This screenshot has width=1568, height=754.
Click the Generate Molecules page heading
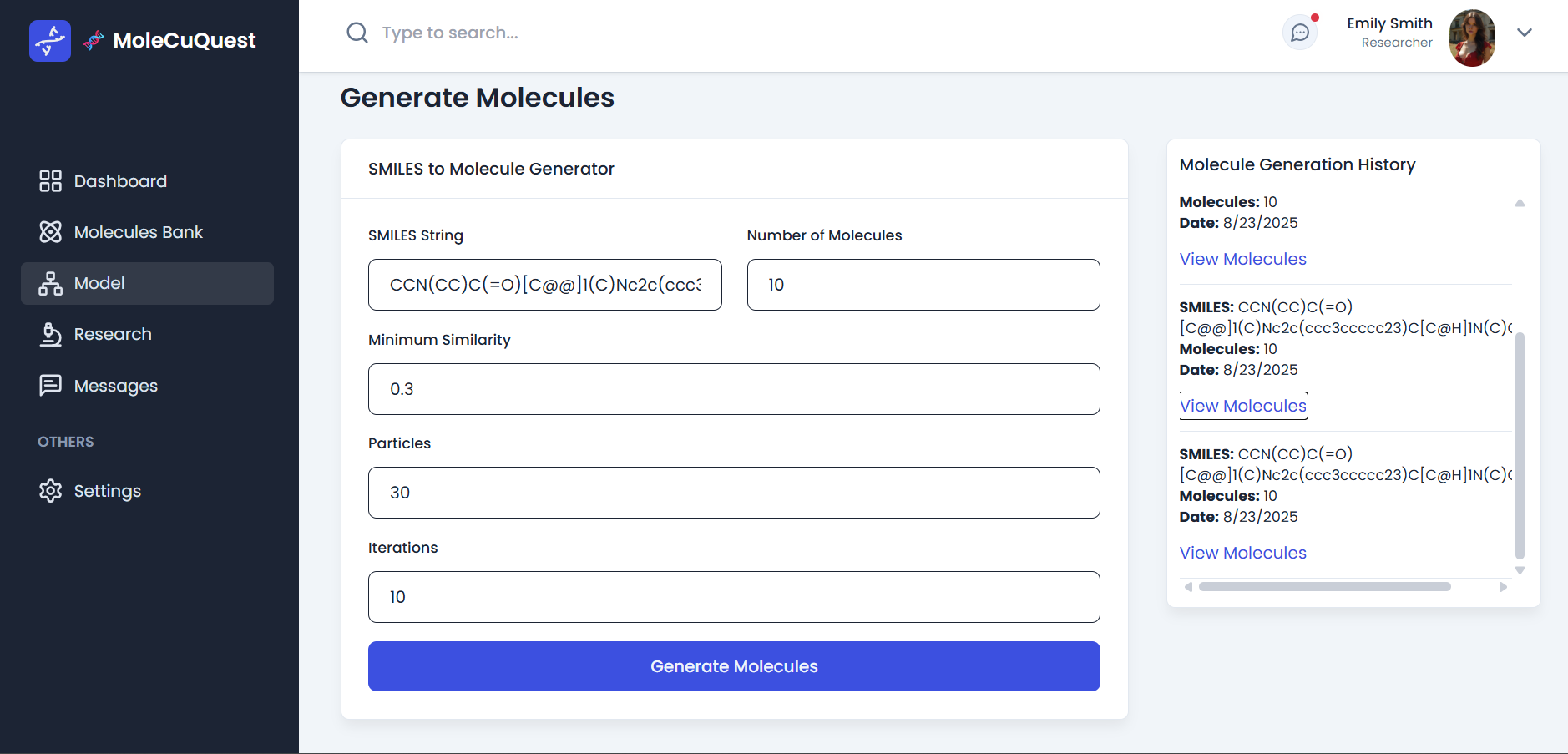478,98
